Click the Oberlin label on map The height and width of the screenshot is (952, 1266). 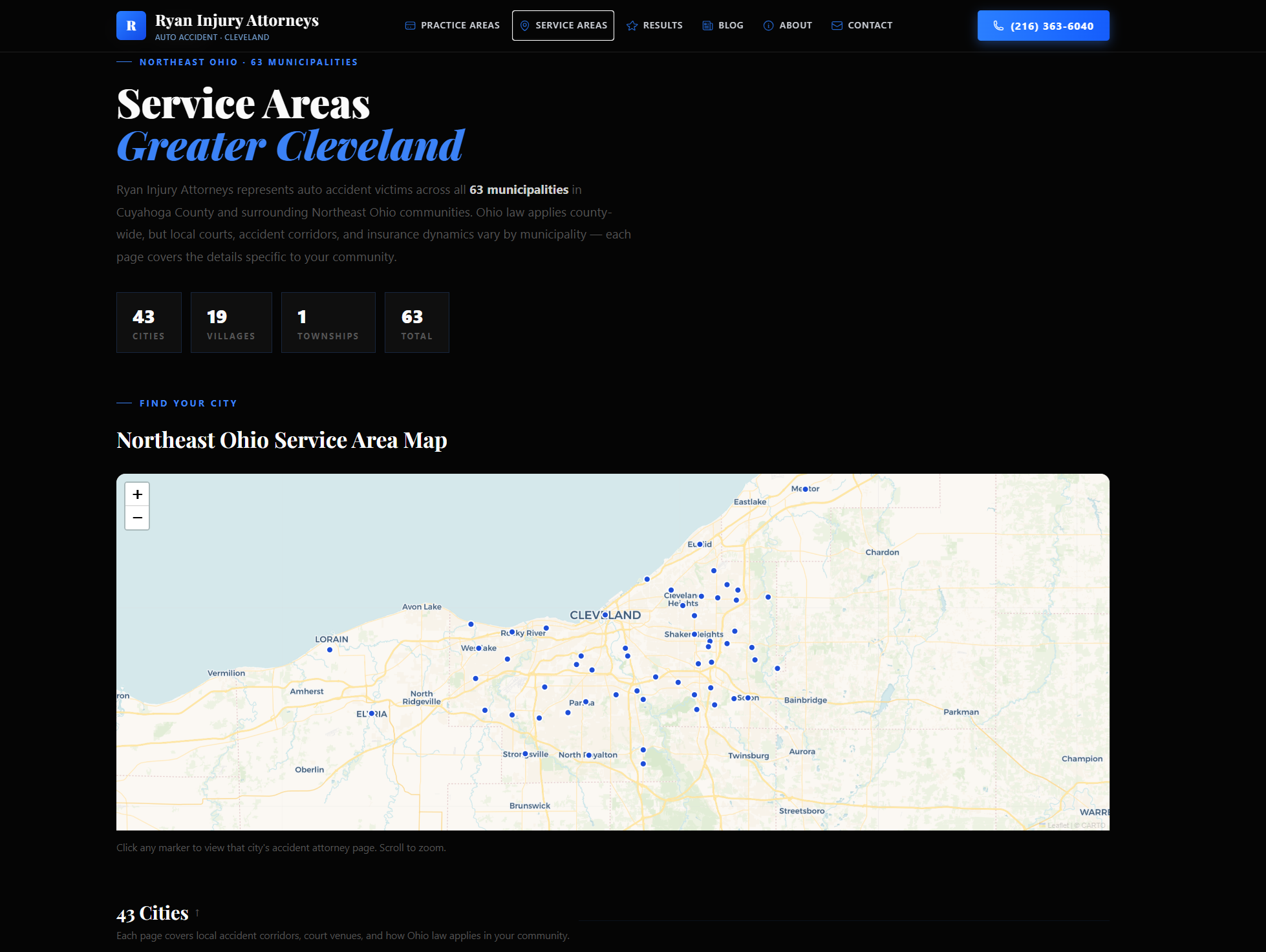pos(309,770)
